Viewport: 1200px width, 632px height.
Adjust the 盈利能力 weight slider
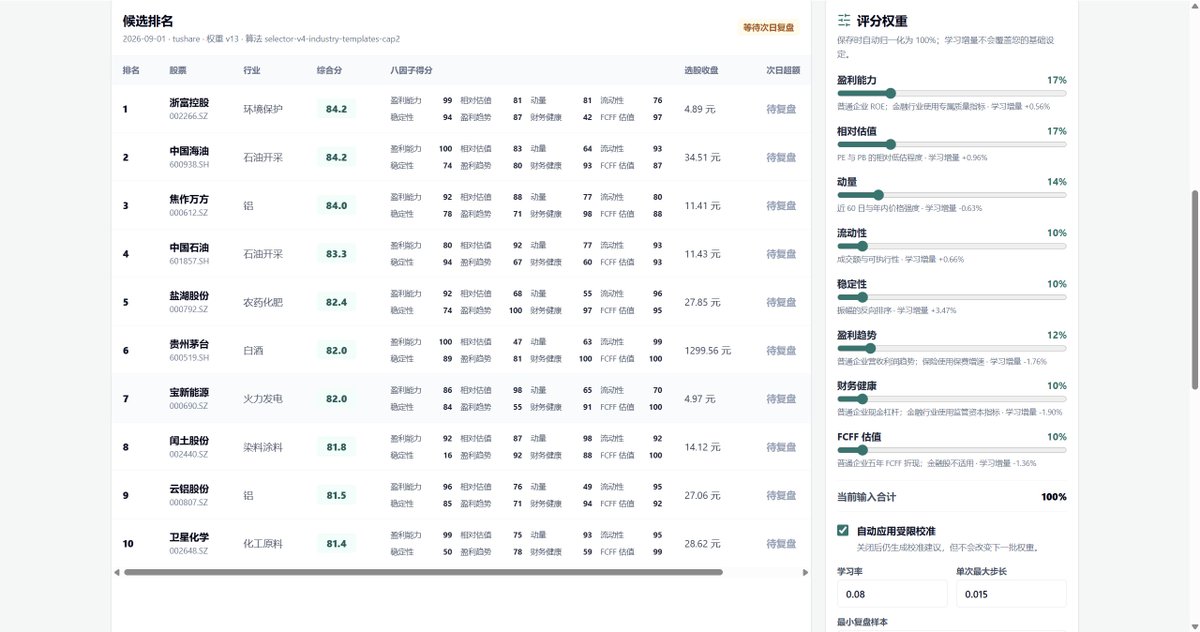[x=951, y=93]
